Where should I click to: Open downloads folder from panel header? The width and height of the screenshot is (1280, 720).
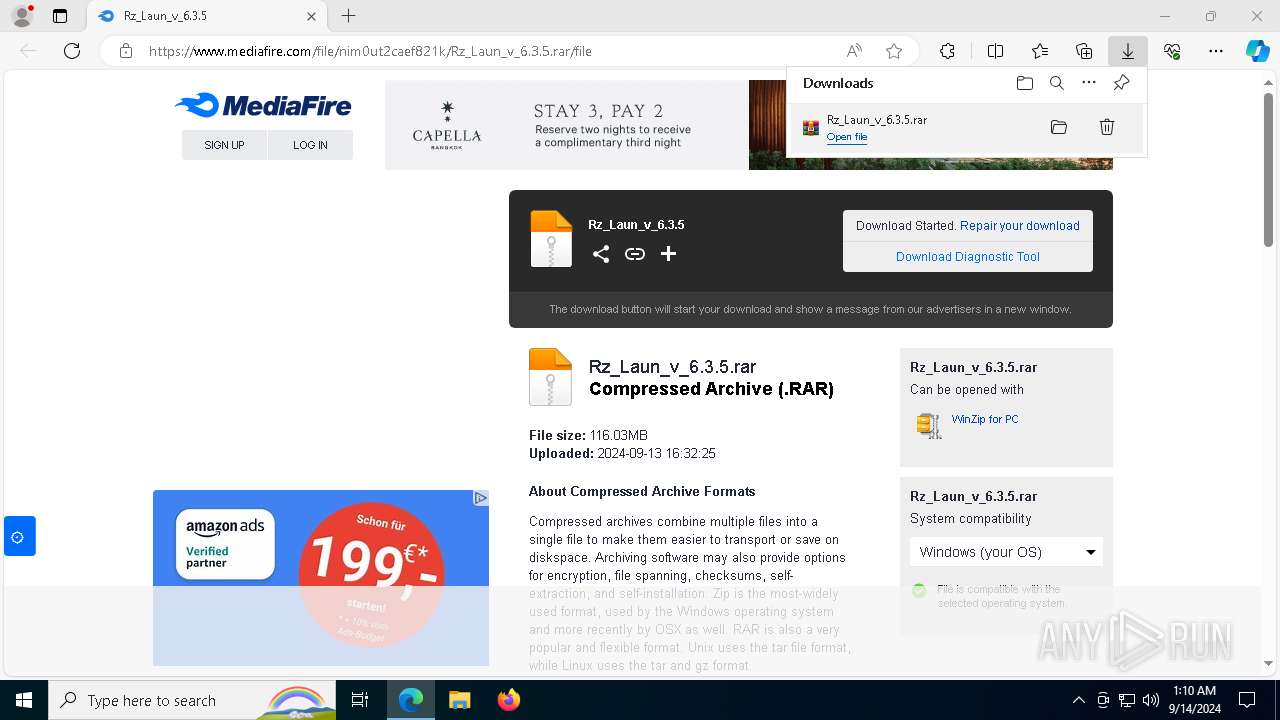point(1024,83)
